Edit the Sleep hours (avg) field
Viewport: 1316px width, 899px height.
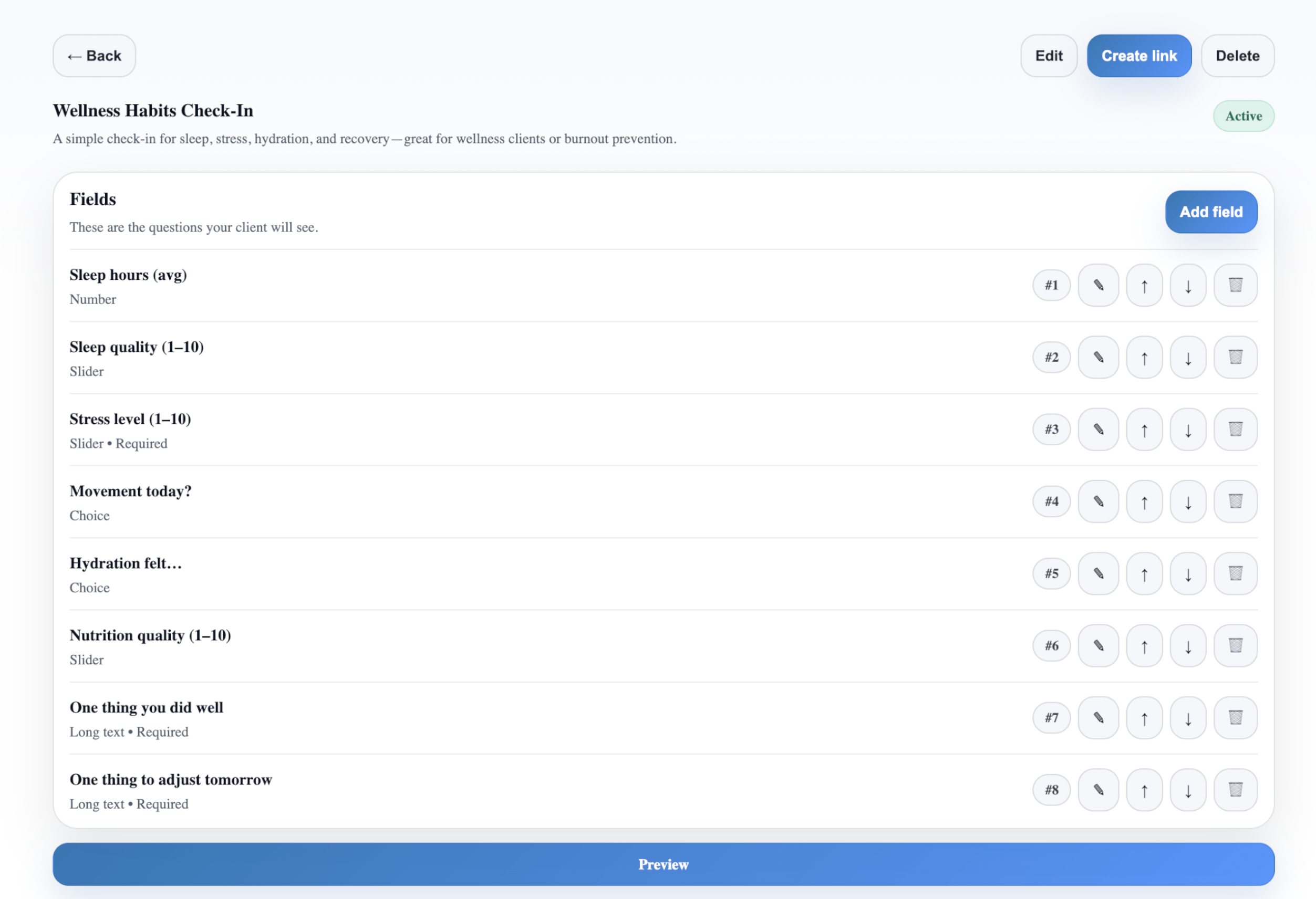click(1098, 285)
